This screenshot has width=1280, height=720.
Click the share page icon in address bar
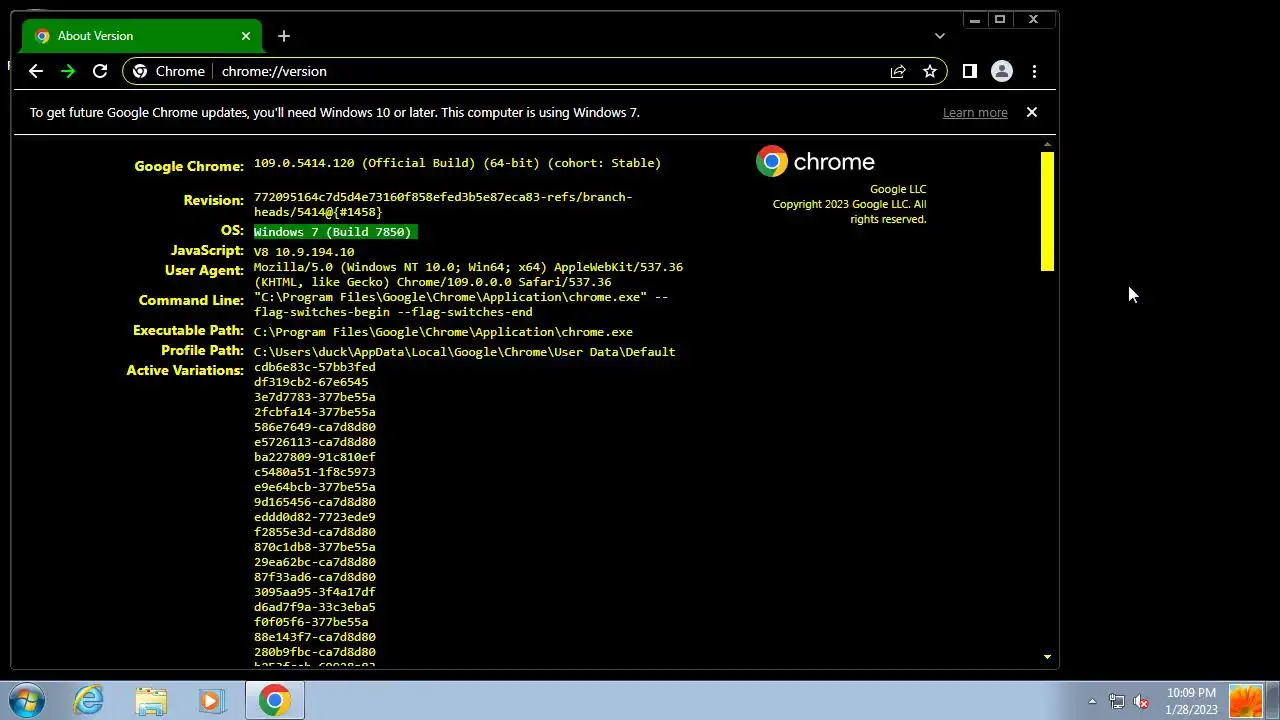click(x=898, y=71)
